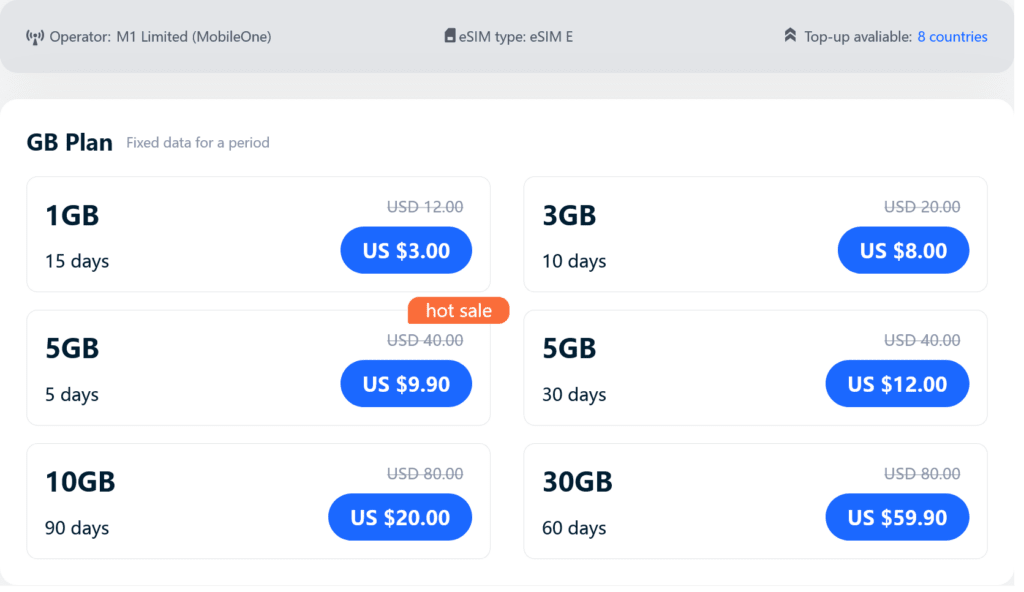This screenshot has width=1024, height=592.
Task: Click the eSIM type SIM card icon
Action: click(449, 34)
